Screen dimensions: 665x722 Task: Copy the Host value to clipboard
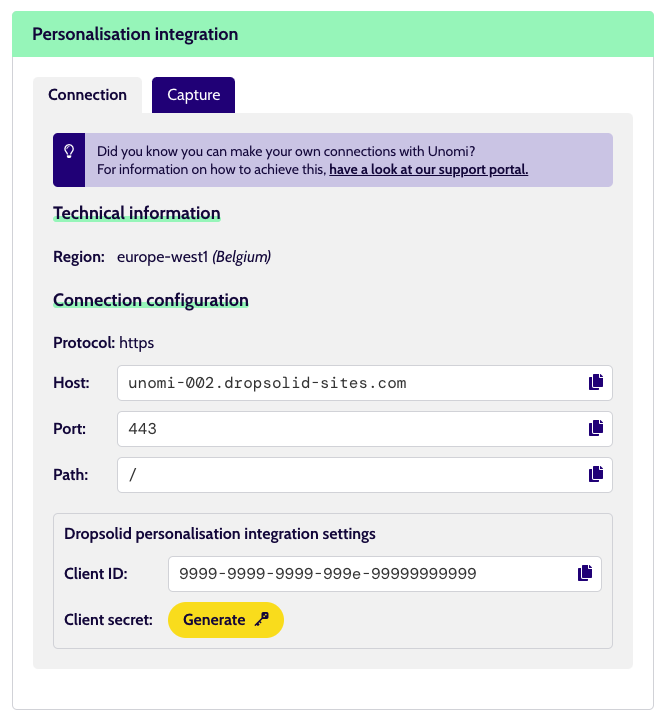[x=595, y=382]
